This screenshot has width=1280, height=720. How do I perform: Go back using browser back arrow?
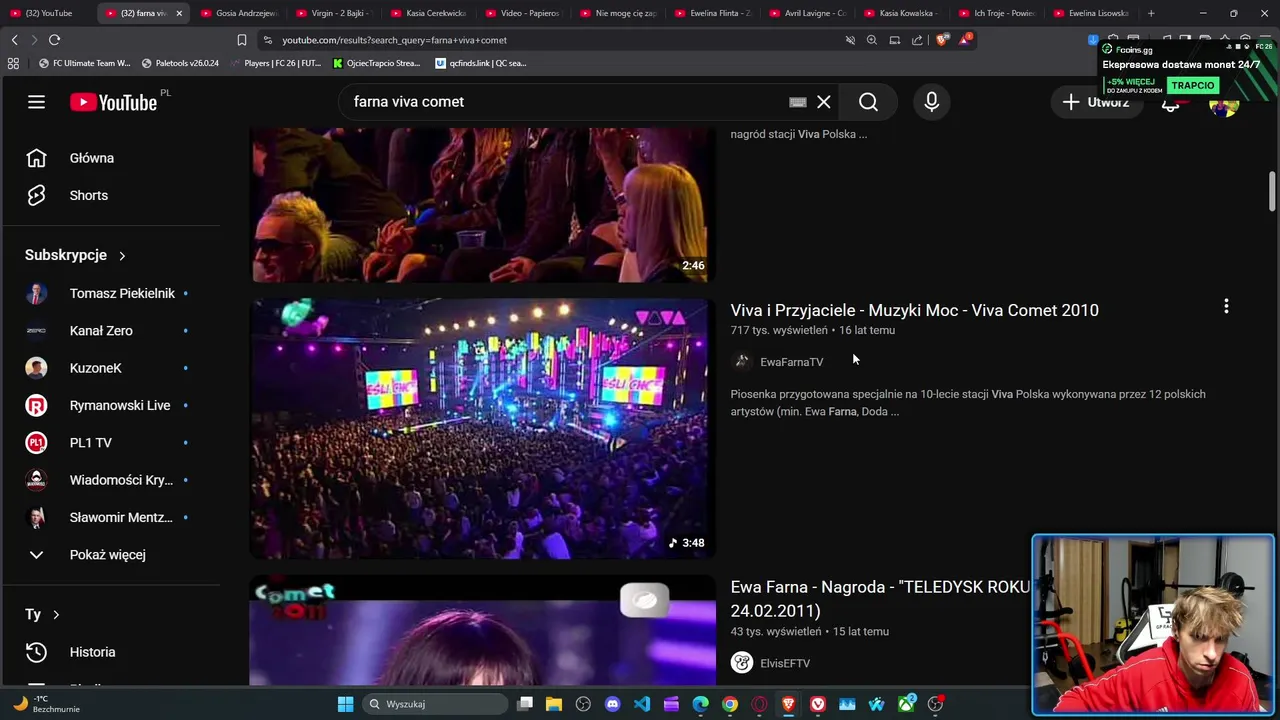coord(14,40)
